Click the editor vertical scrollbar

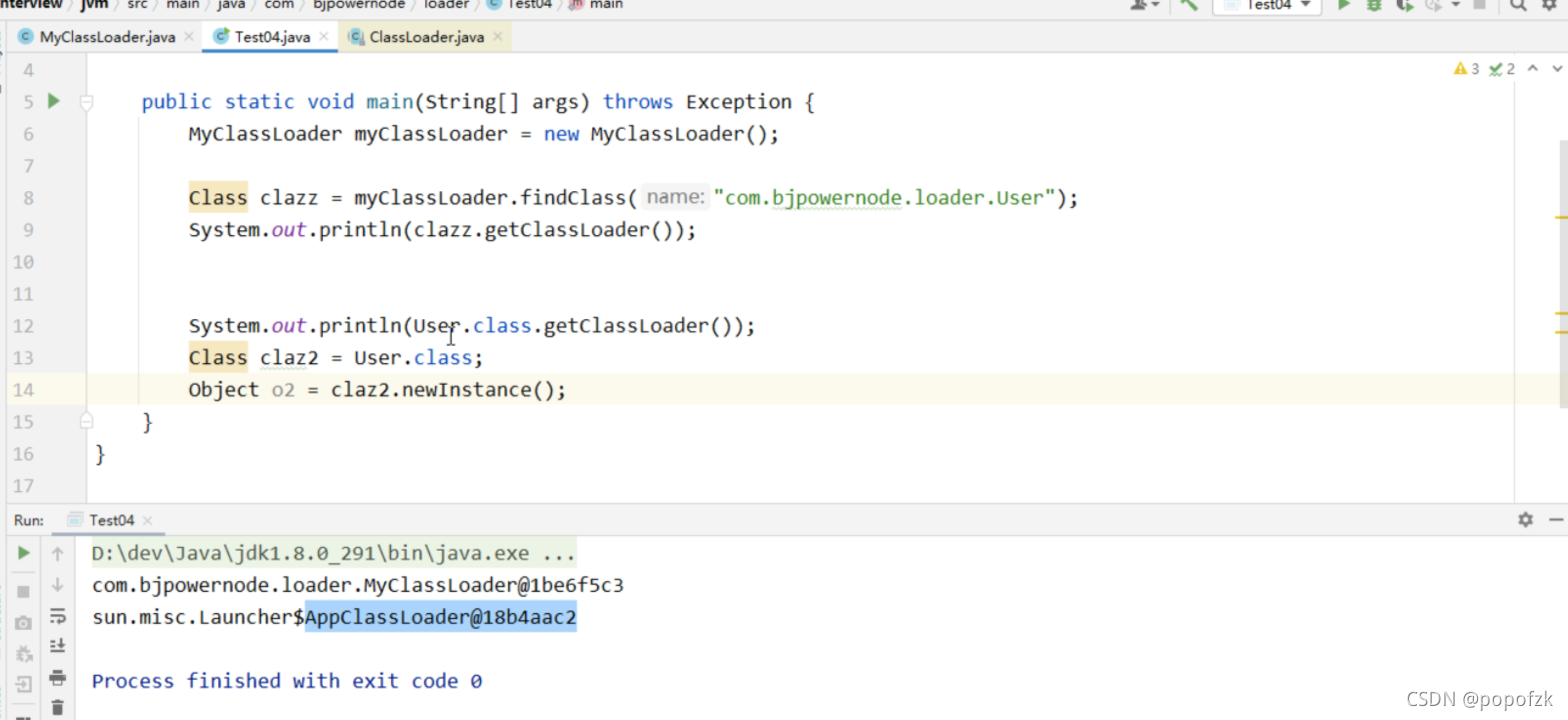(1562, 273)
